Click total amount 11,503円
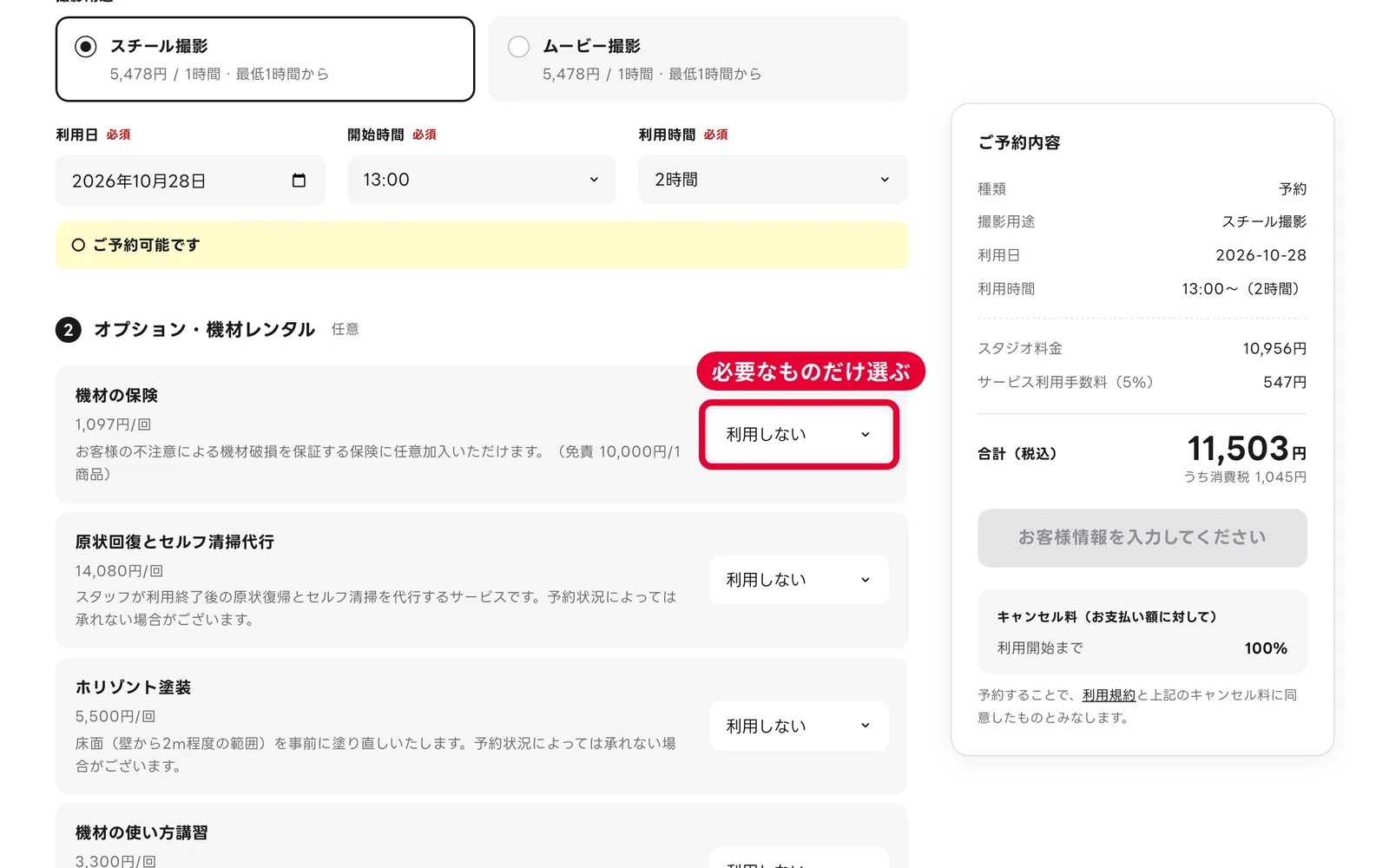This screenshot has width=1389, height=868. pos(1247,450)
